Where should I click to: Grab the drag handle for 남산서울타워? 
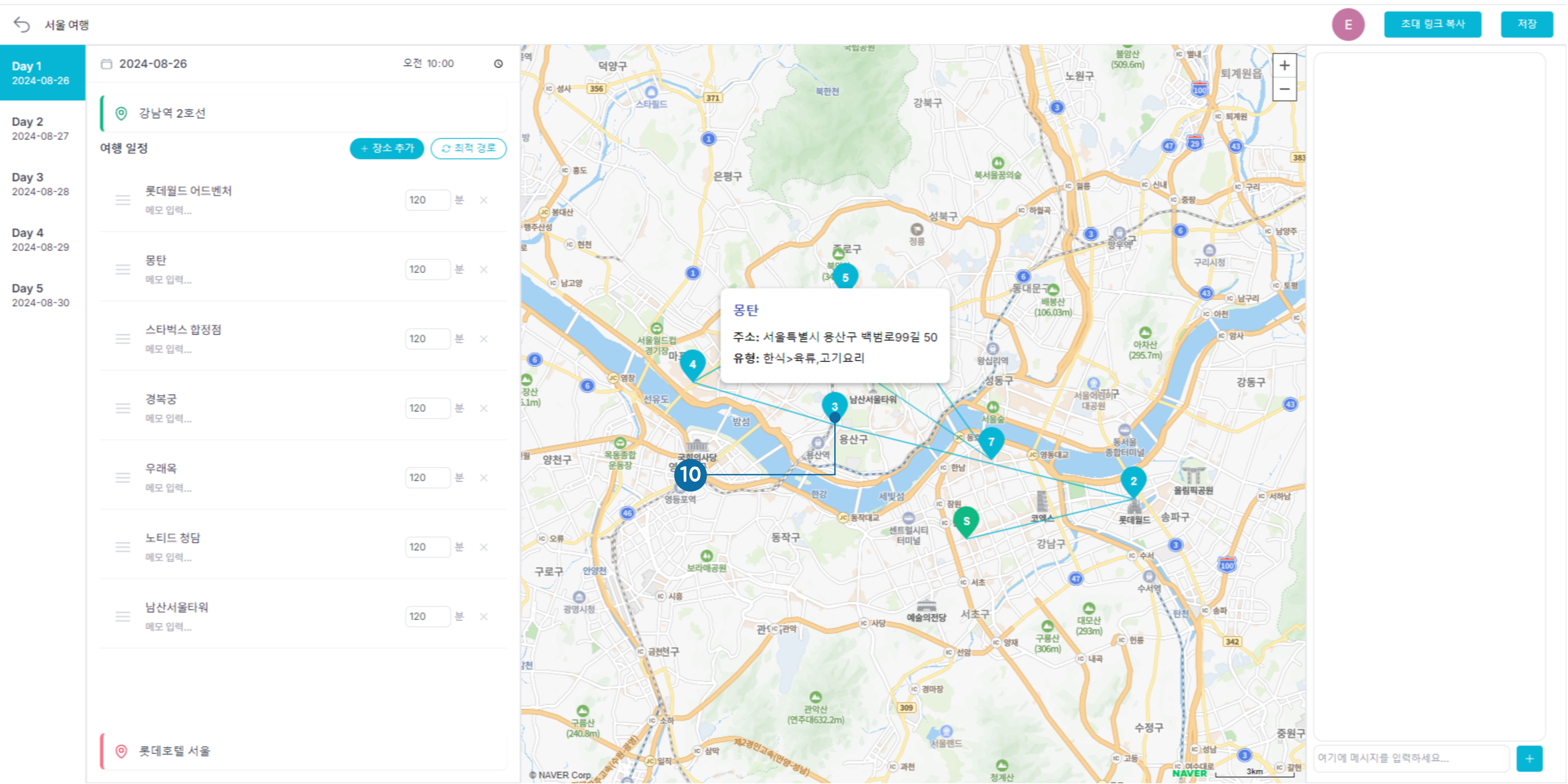[x=123, y=616]
